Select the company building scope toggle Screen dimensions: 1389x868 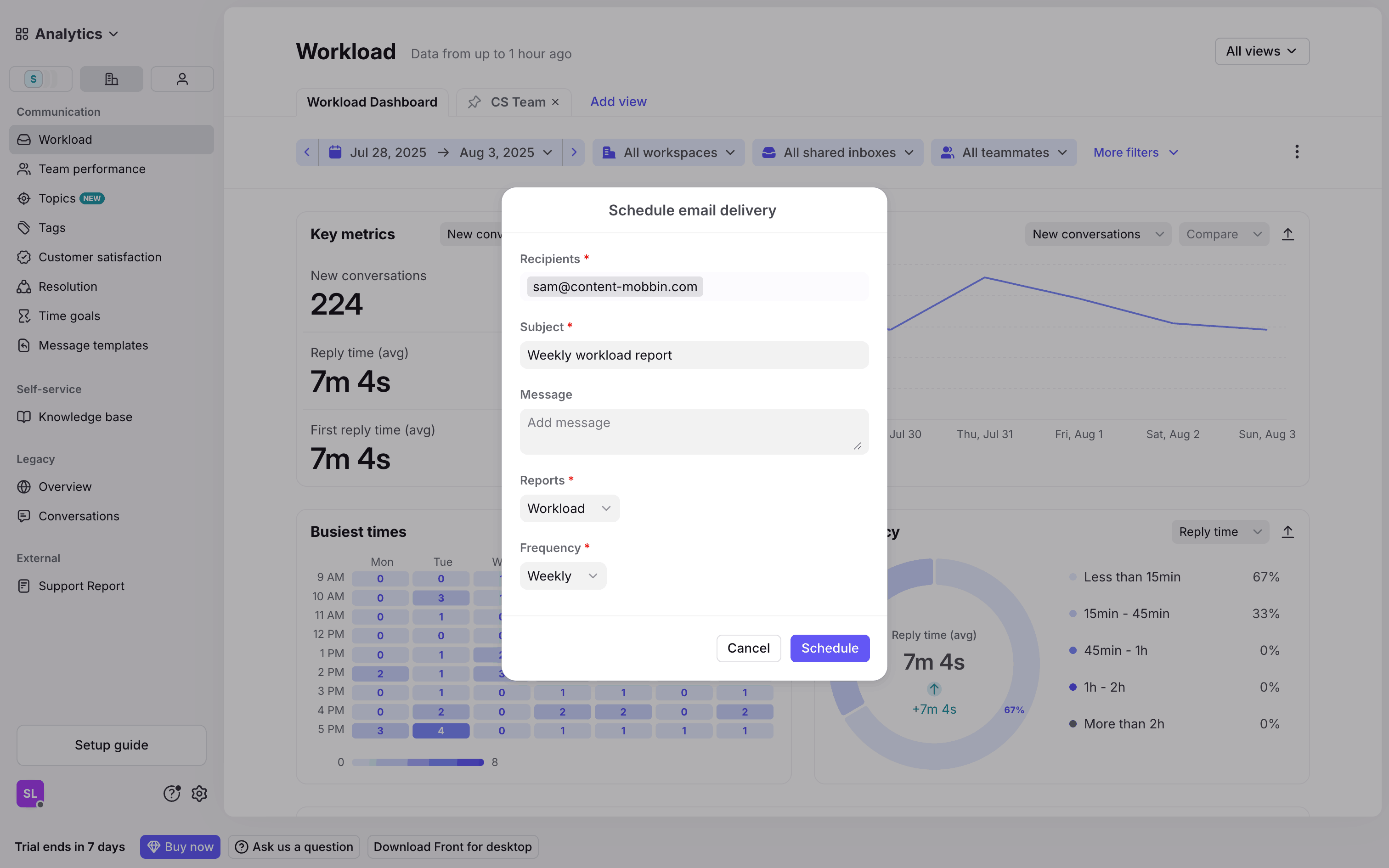(111, 79)
